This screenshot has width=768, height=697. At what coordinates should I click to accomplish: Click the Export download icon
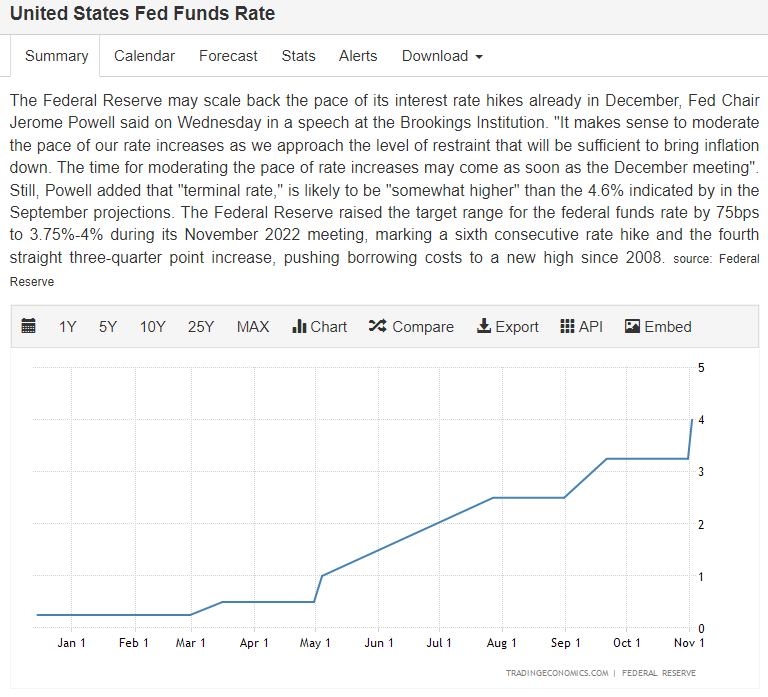pyautogui.click(x=484, y=326)
